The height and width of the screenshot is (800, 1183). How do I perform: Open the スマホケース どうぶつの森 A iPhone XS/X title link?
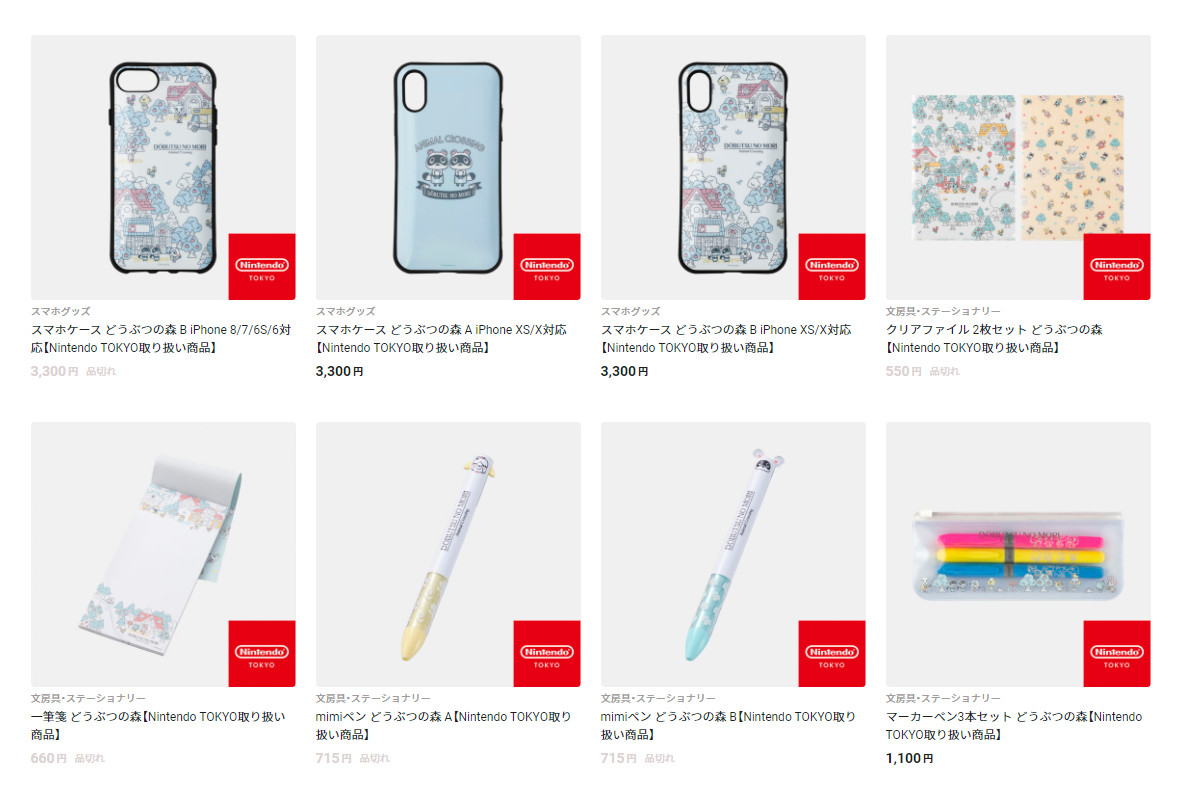(441, 339)
